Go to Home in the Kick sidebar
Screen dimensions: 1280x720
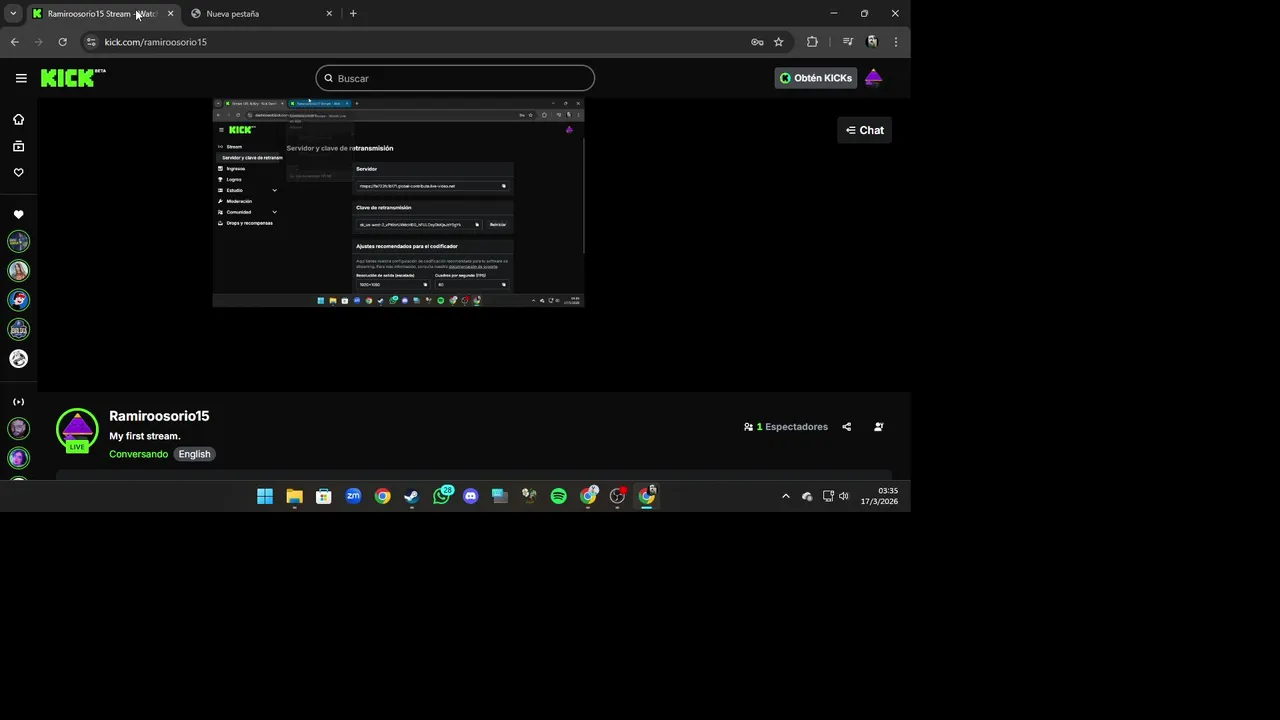click(18, 119)
